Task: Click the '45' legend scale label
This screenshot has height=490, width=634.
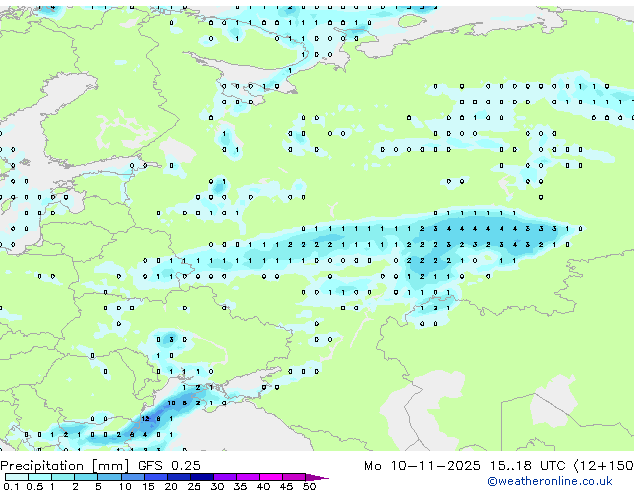Action: coord(286,486)
